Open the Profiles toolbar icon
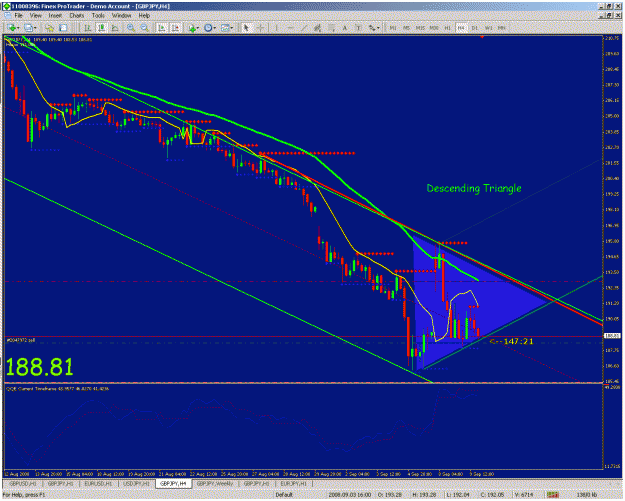The height and width of the screenshot is (501, 625). [x=28, y=28]
